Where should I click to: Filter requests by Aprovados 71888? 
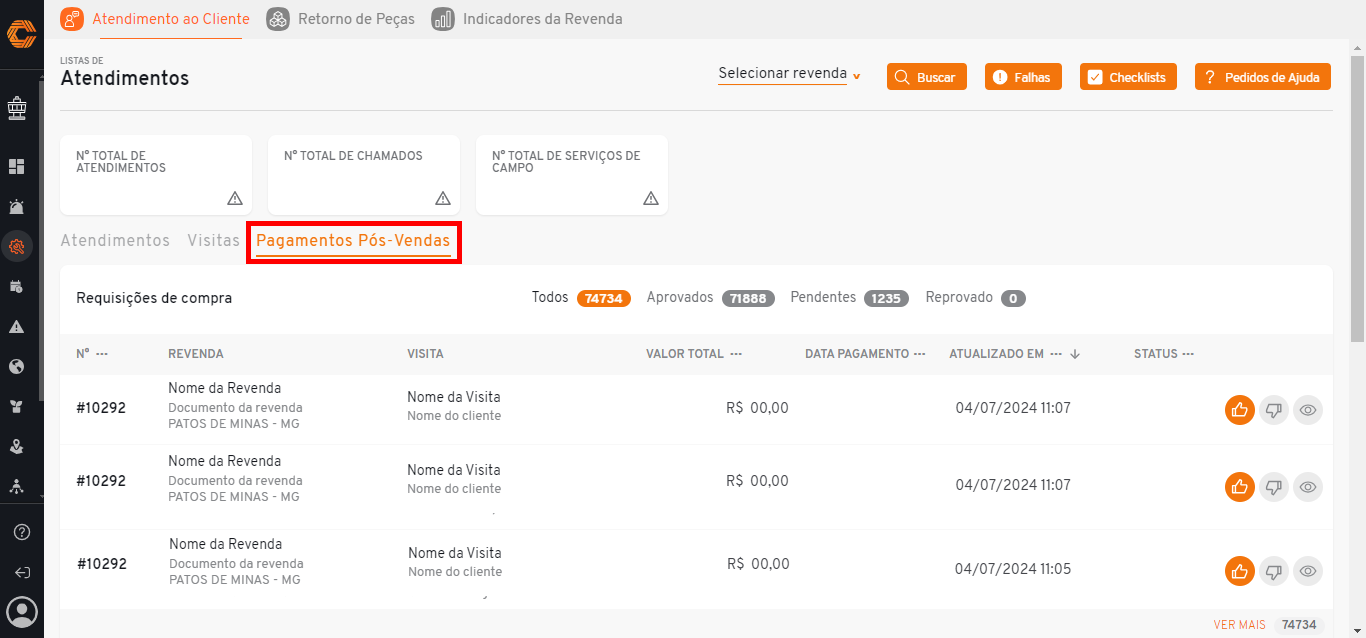(710, 298)
